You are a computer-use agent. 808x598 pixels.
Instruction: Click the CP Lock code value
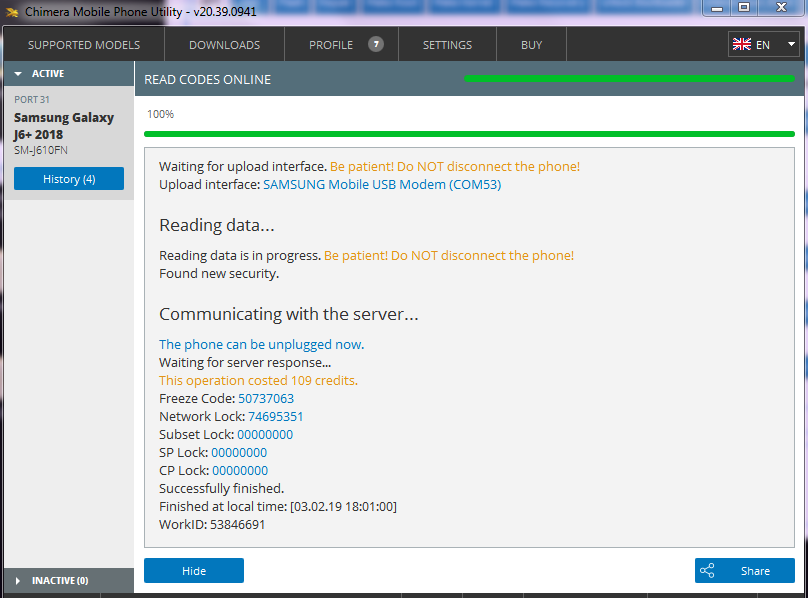[240, 471]
